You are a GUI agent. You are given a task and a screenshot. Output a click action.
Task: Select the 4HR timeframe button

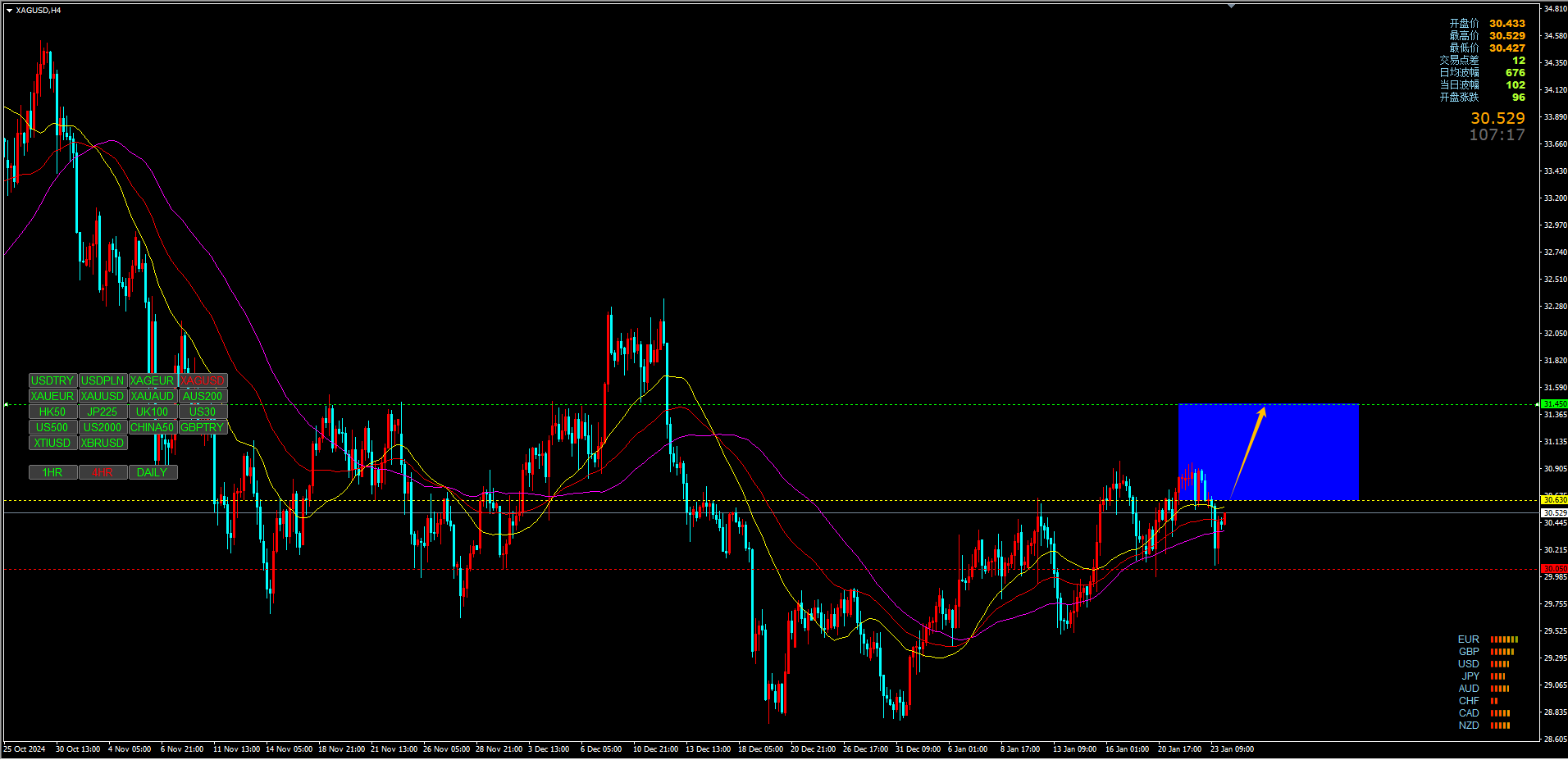pos(103,472)
